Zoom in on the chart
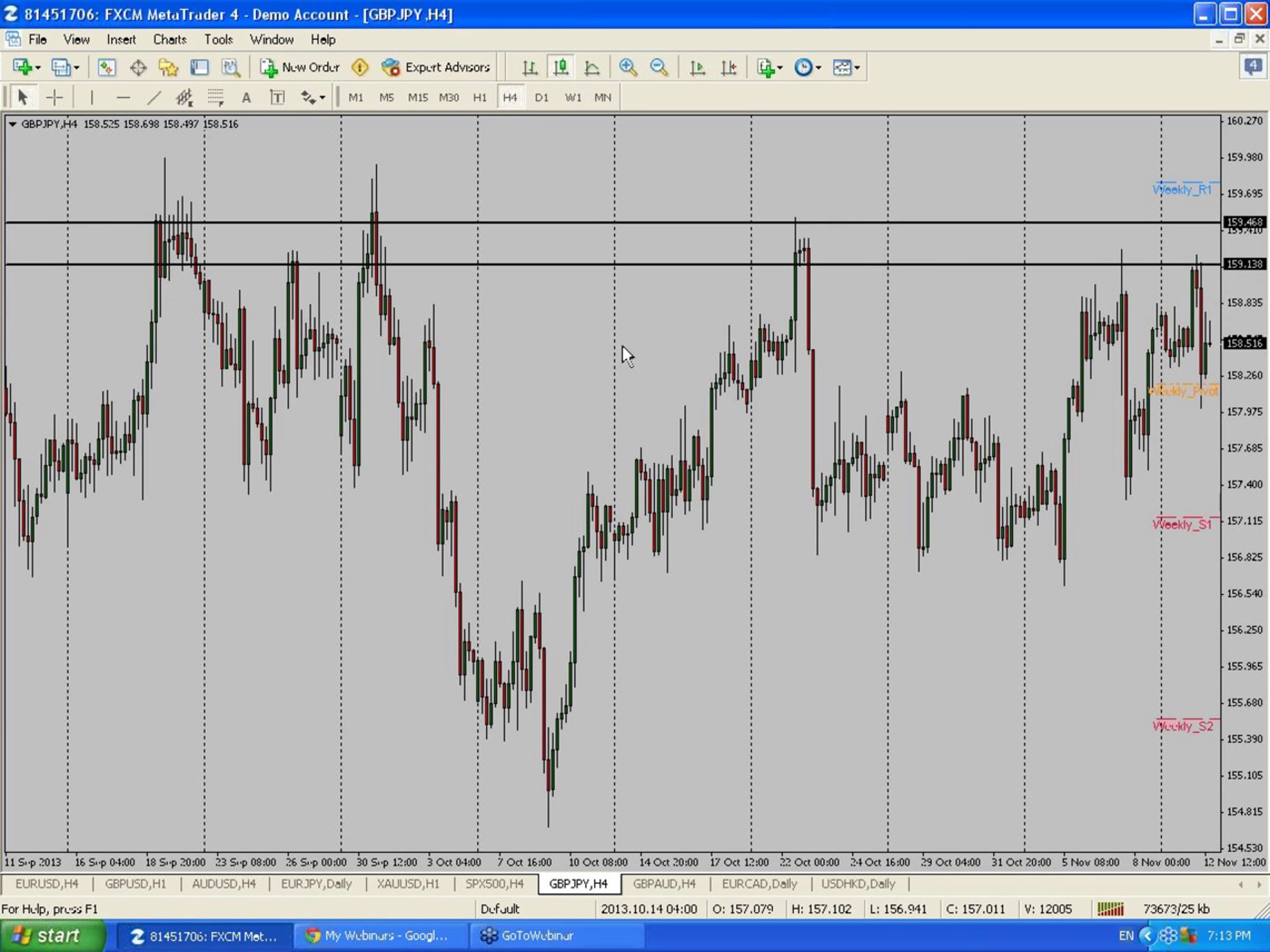The image size is (1270, 952). tap(628, 68)
